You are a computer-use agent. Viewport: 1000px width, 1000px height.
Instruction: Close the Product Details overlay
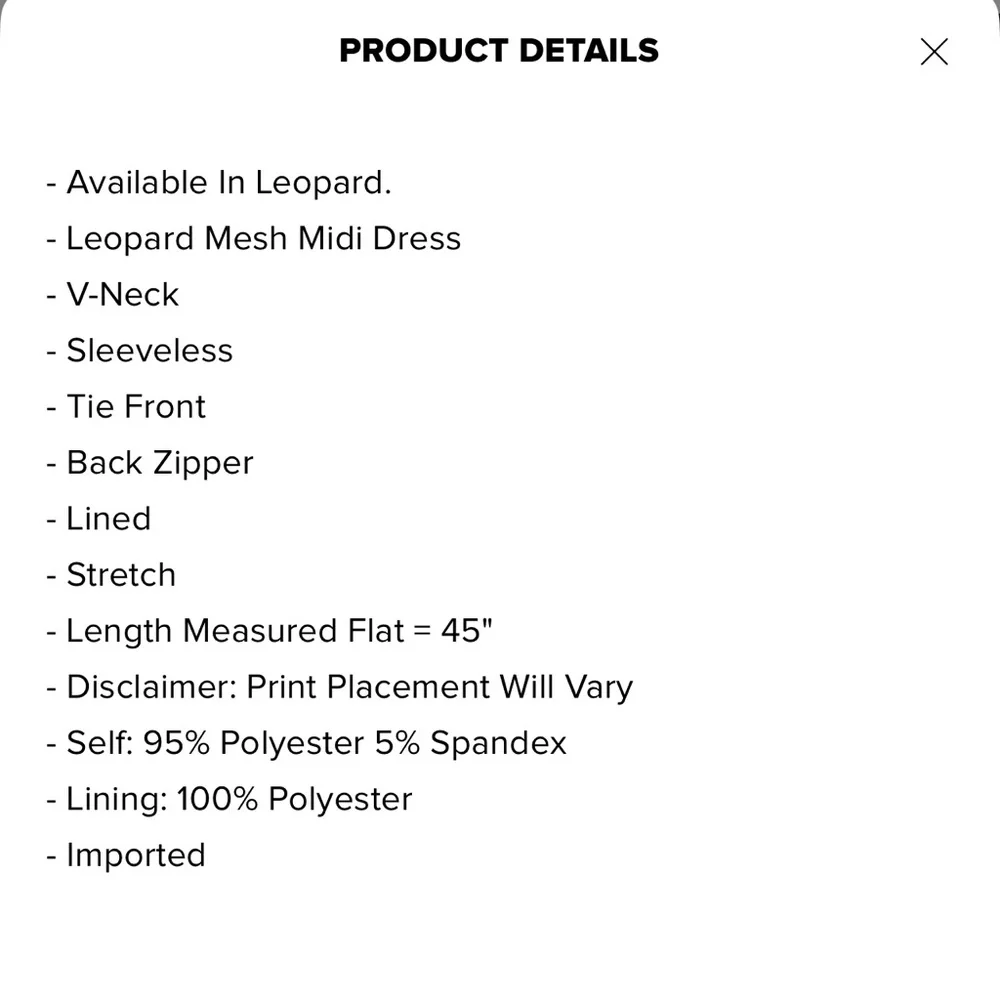coord(934,51)
